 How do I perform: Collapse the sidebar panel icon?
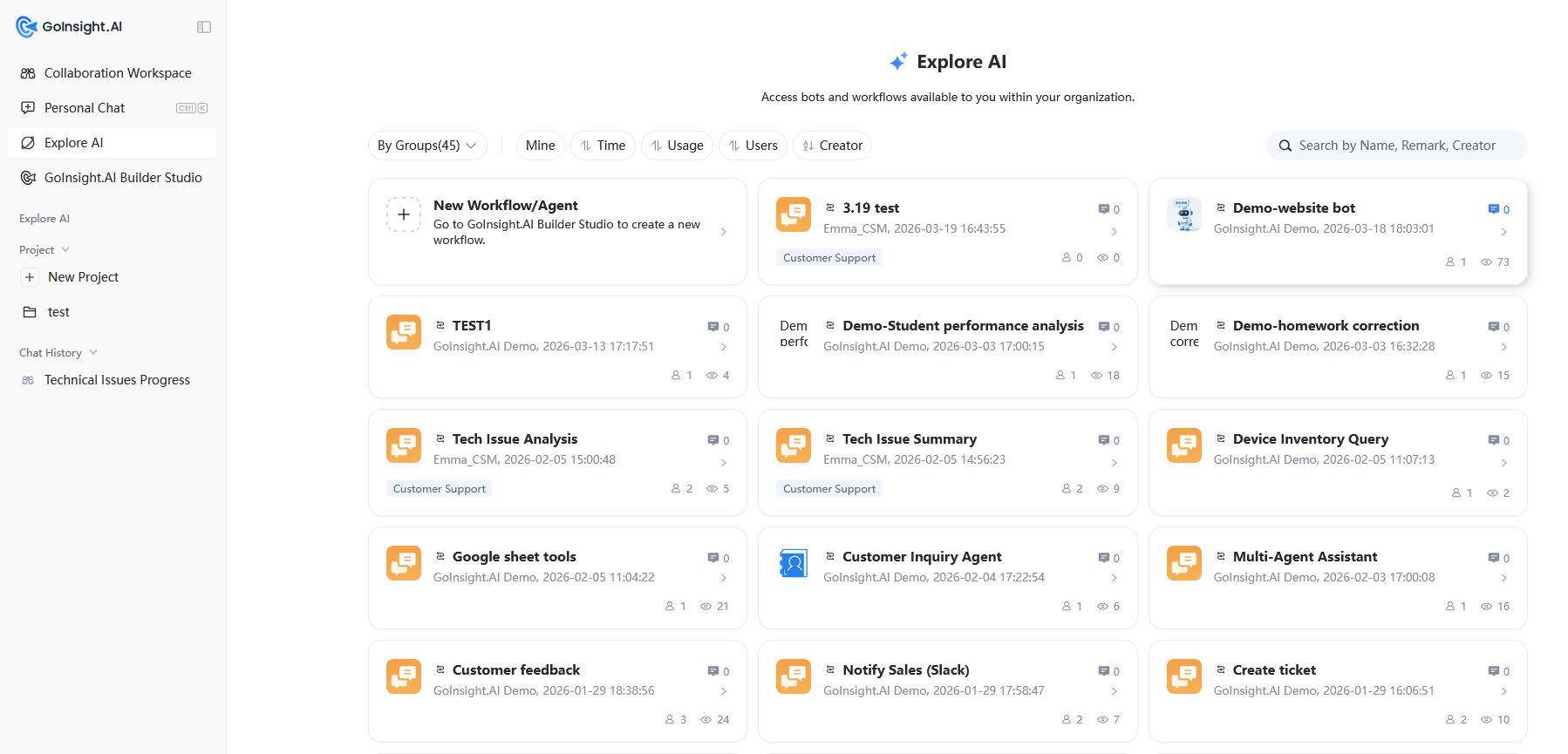coord(204,27)
